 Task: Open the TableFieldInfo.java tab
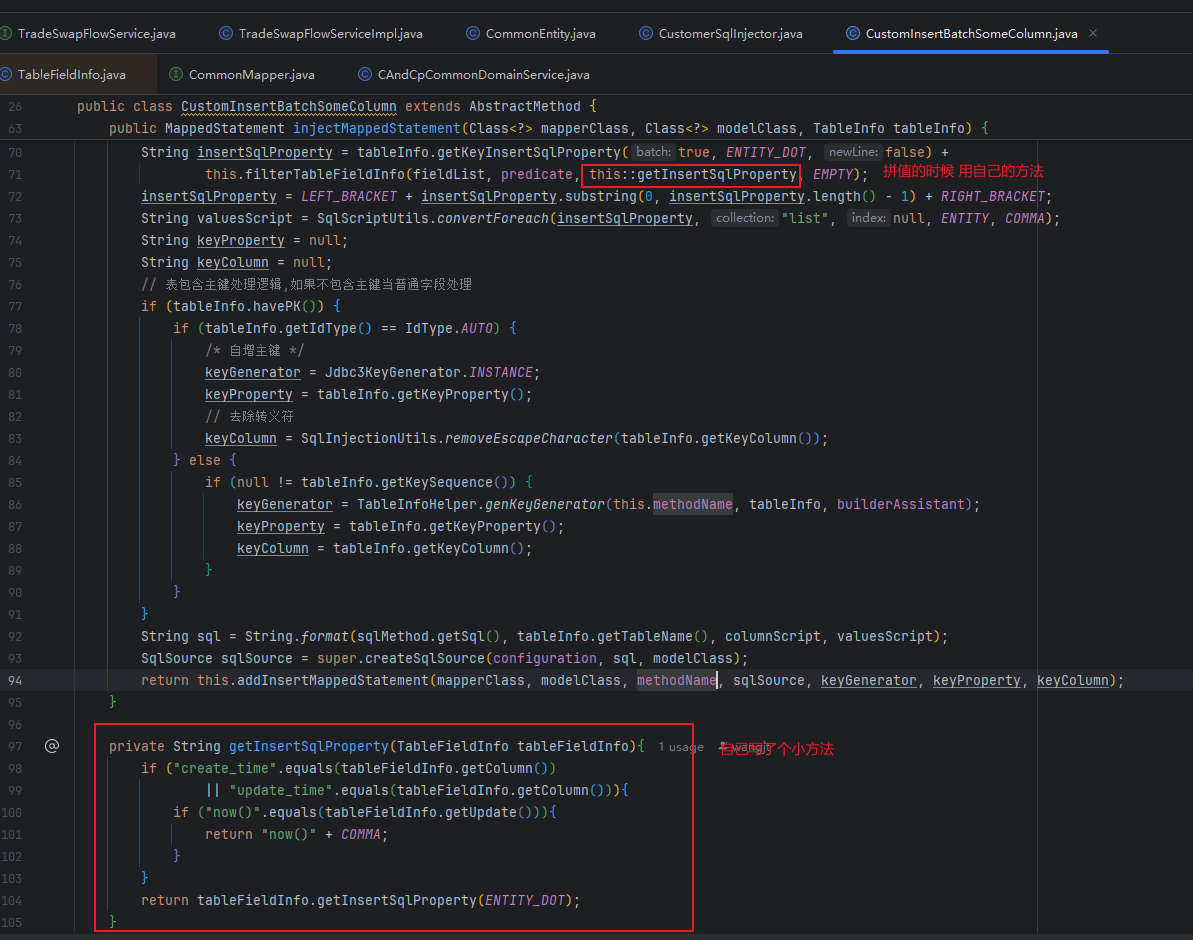(x=71, y=74)
